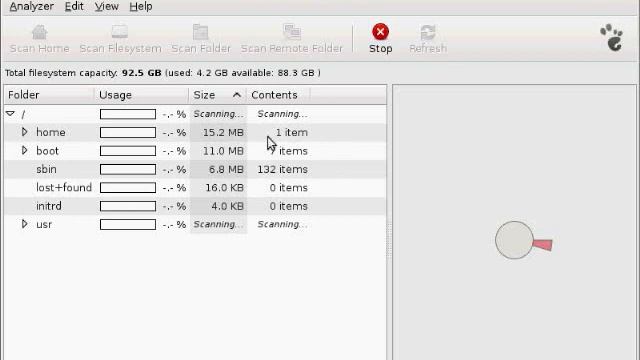Screen dimensions: 640x360
Task: Click the Scan Remote Folder icon
Action: point(292,32)
